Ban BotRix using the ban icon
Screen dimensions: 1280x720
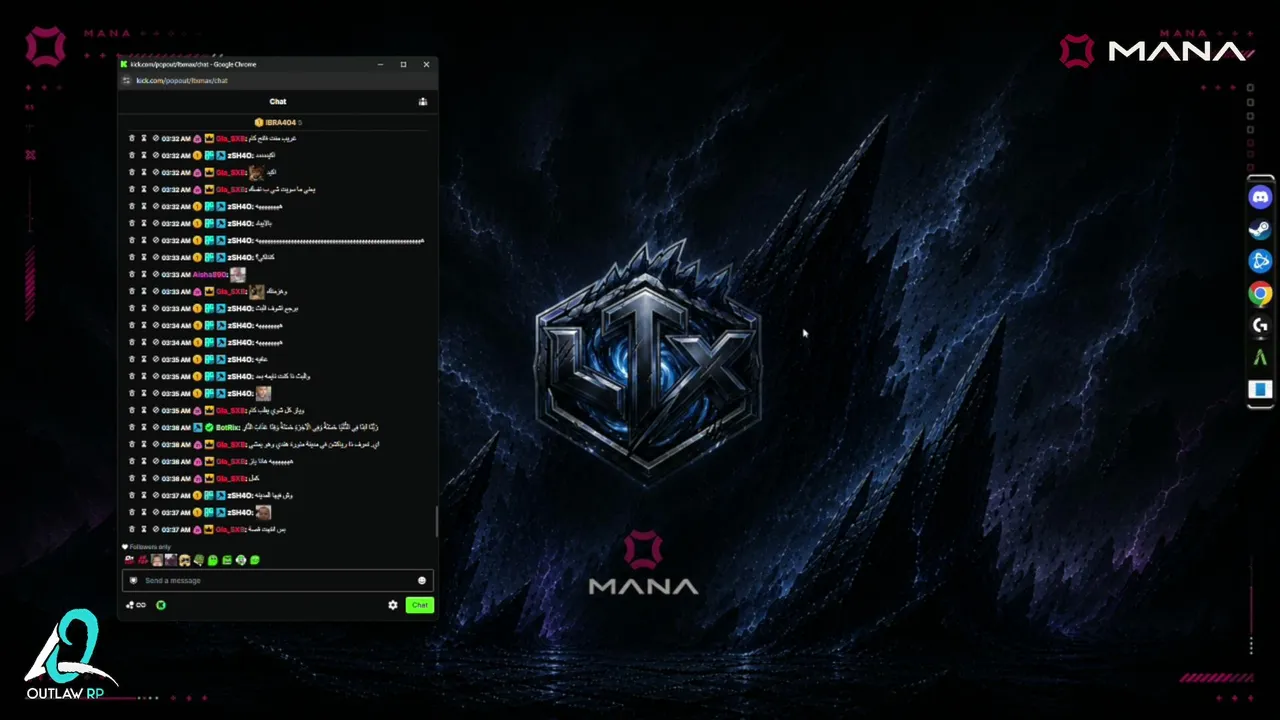156,427
